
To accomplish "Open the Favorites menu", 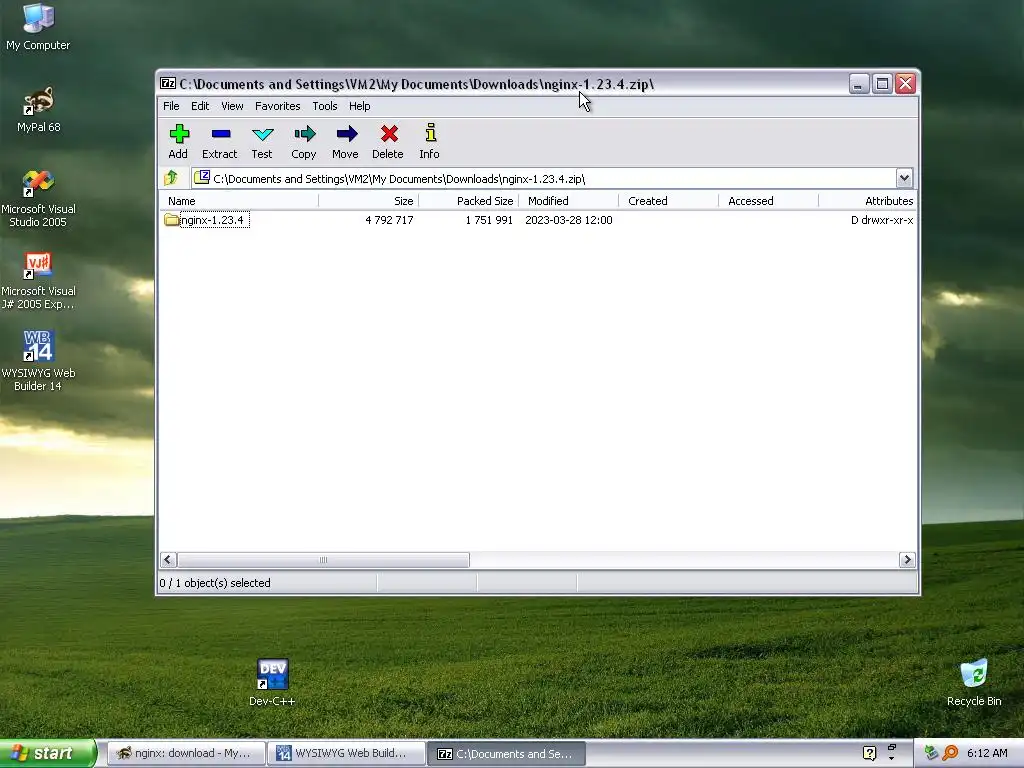I will [278, 106].
